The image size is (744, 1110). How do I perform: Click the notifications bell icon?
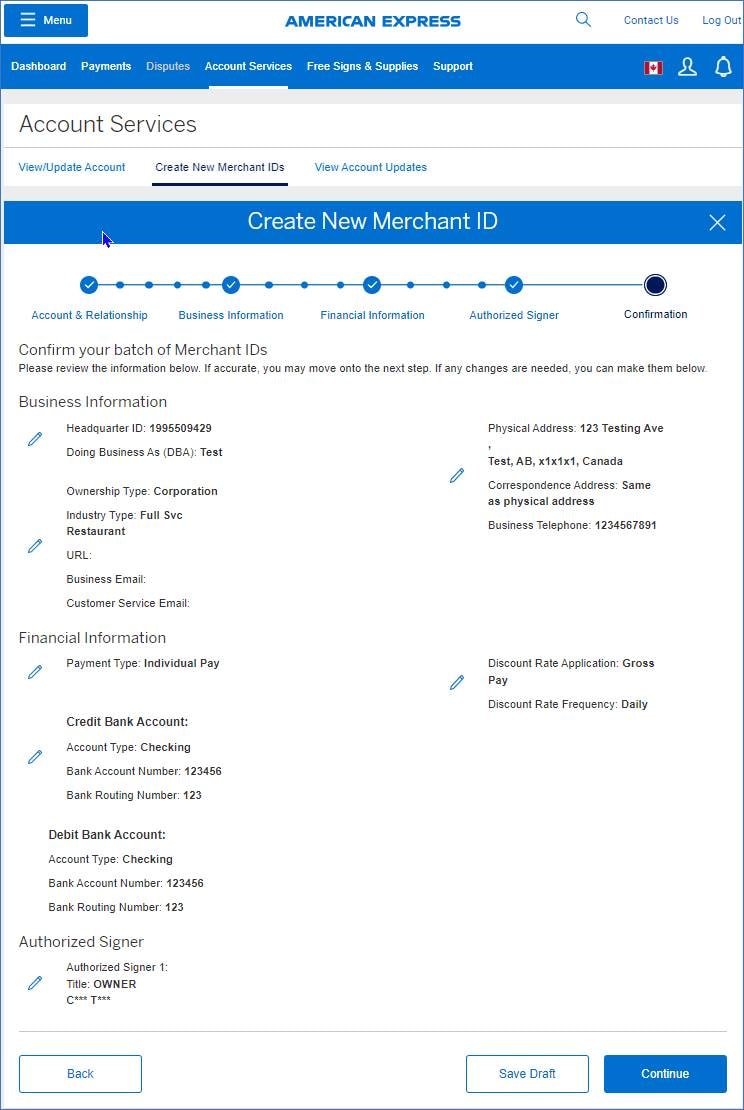pyautogui.click(x=723, y=67)
